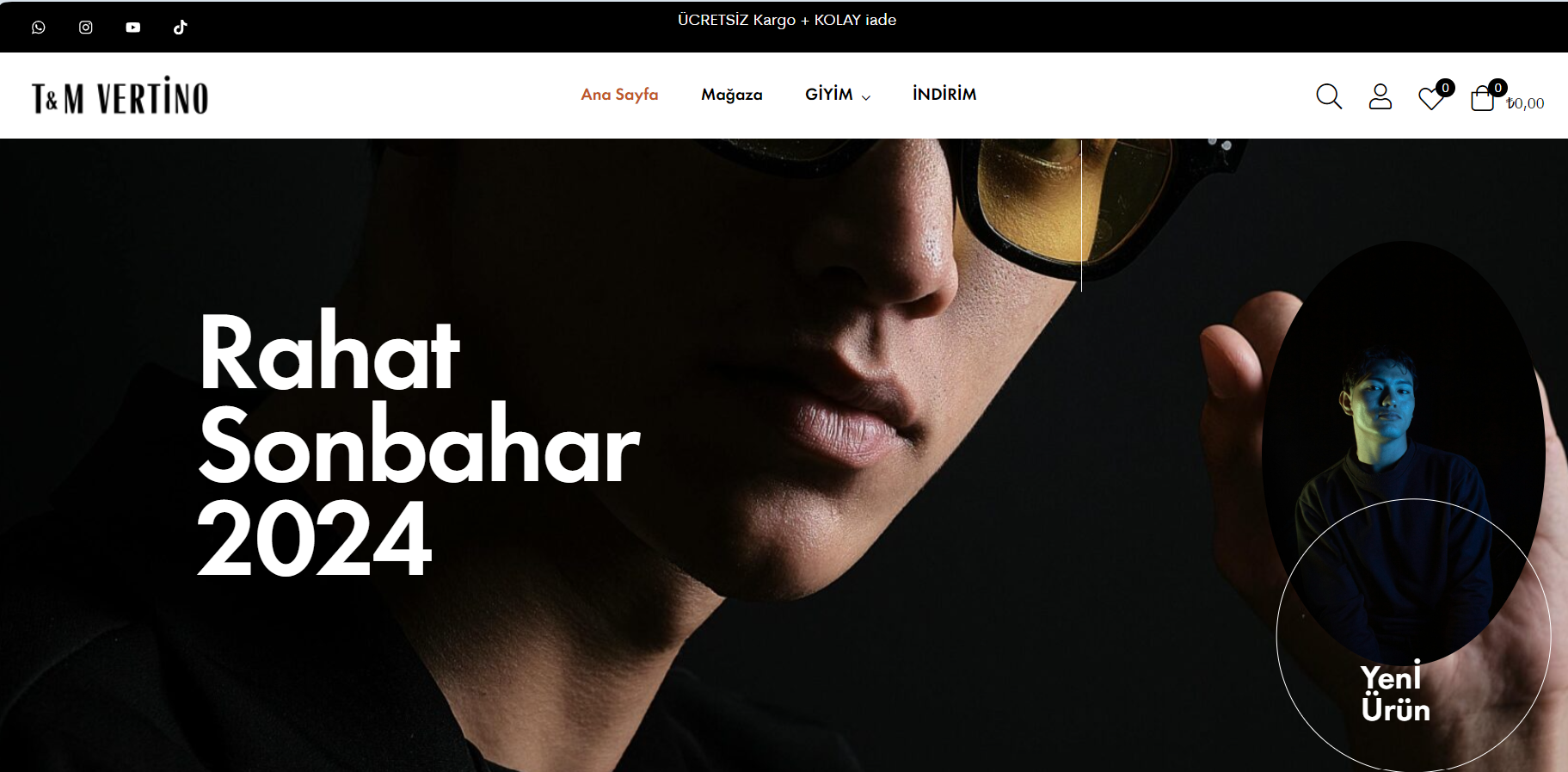
Task: Open the WhatsApp social icon
Action: [x=39, y=28]
